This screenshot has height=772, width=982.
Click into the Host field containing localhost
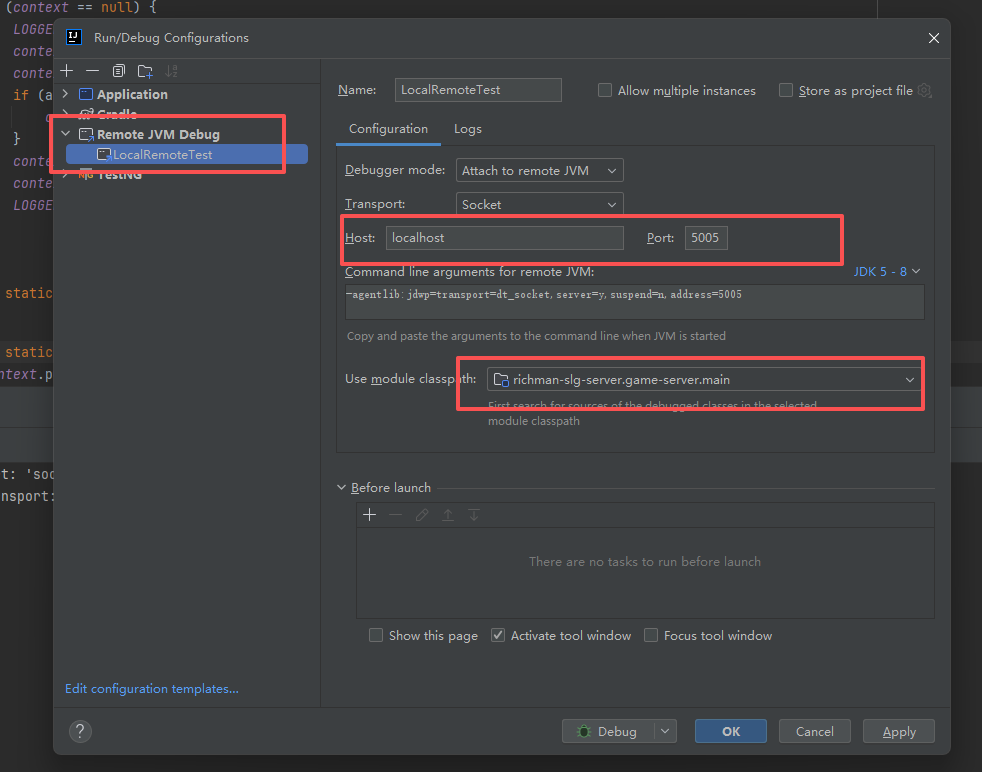point(504,238)
